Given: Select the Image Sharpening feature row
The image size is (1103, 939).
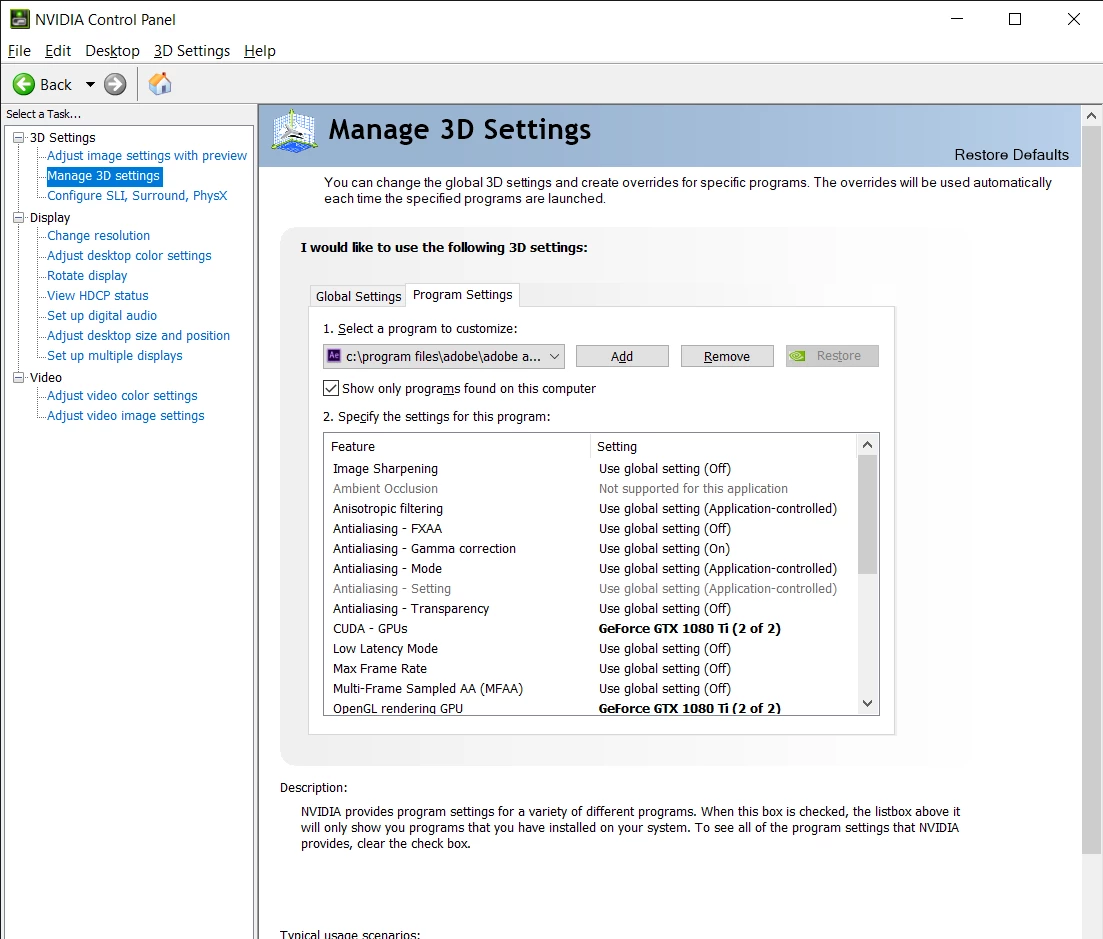Looking at the screenshot, I should 589,468.
